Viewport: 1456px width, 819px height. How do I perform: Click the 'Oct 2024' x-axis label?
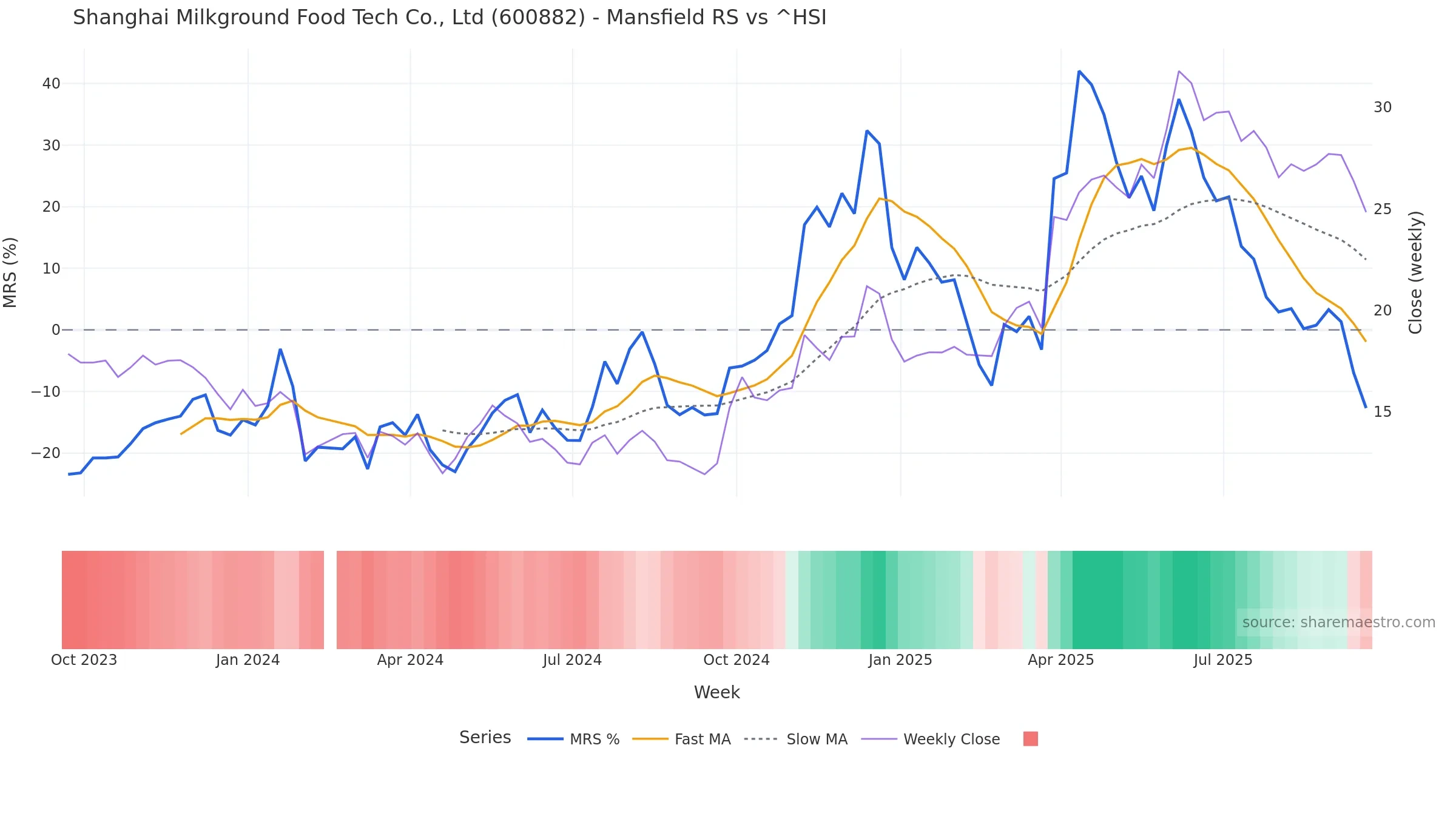(x=736, y=659)
